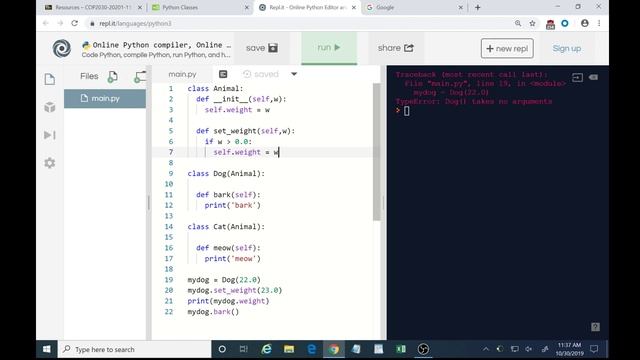Open the Packages cube sidebar icon
The width and height of the screenshot is (640, 360).
[50, 107]
